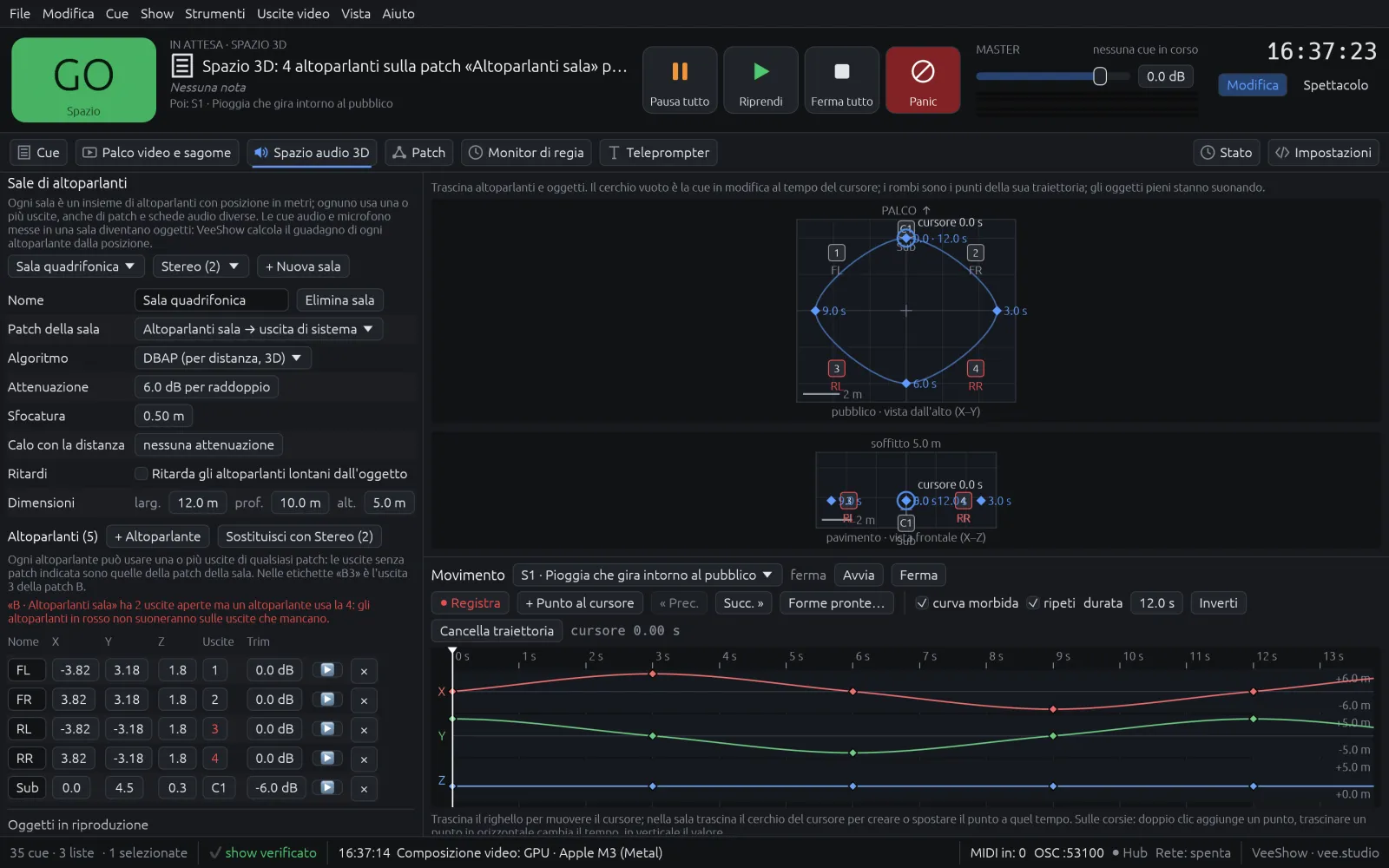The height and width of the screenshot is (868, 1389).
Task: Click Sostituisci con Stereo (2)
Action: click(300, 536)
